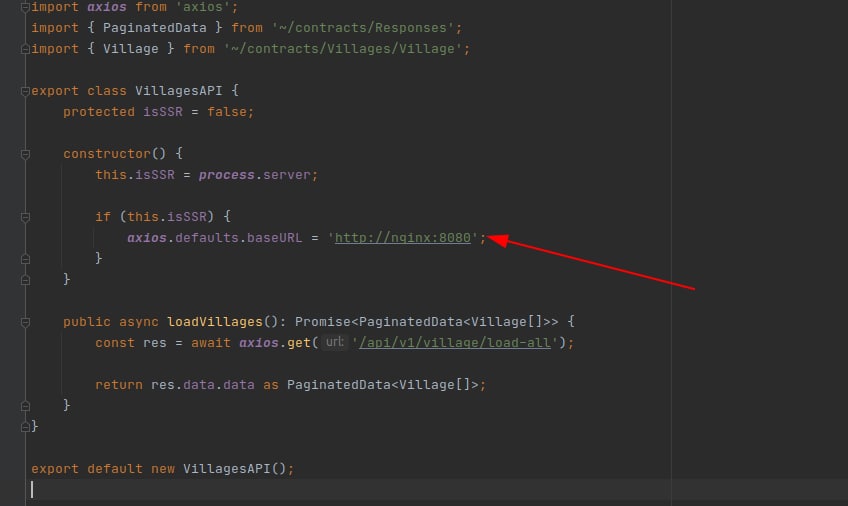The width and height of the screenshot is (848, 506).
Task: Click '~/contracts/Responses' import path
Action: 363,28
